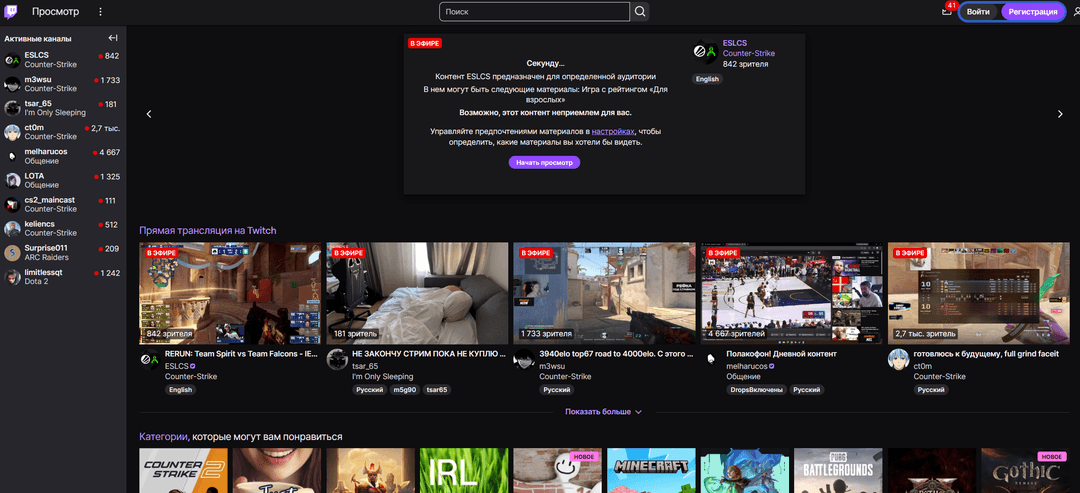Viewport: 1080px width, 493px height.
Task: Open the notifications inbox with 41 badge
Action: pyautogui.click(x=947, y=11)
